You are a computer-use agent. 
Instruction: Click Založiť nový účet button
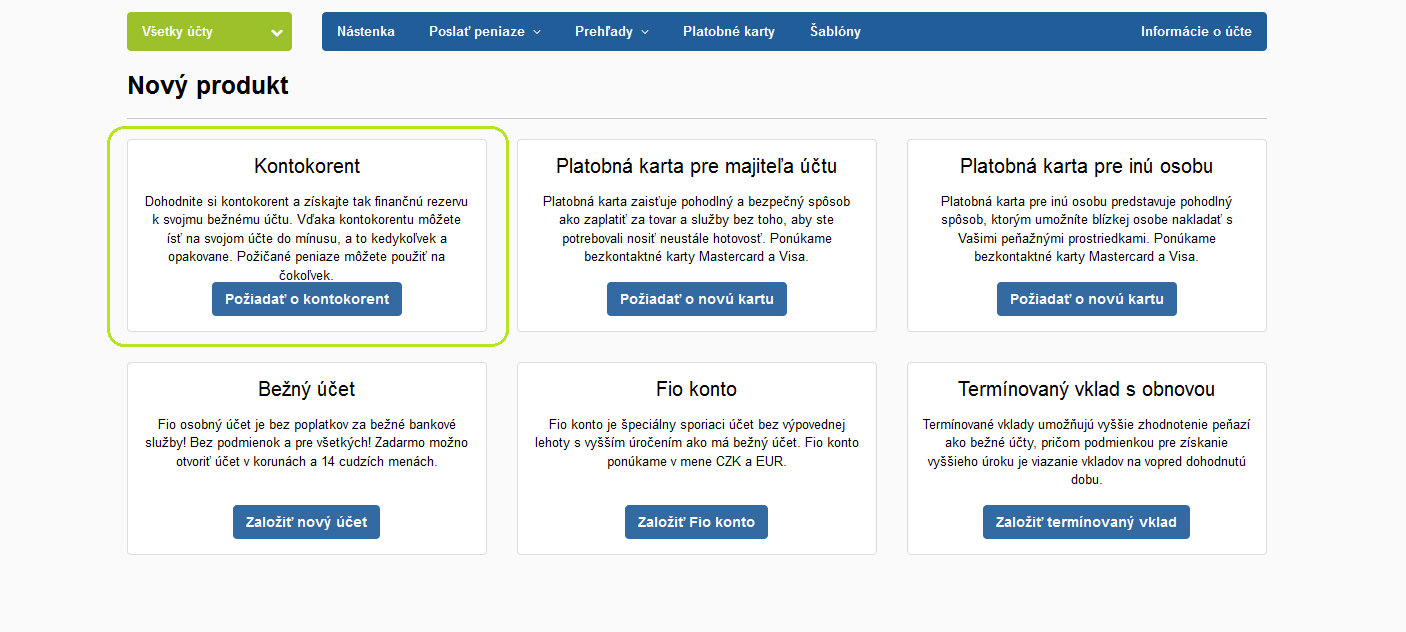click(x=307, y=522)
